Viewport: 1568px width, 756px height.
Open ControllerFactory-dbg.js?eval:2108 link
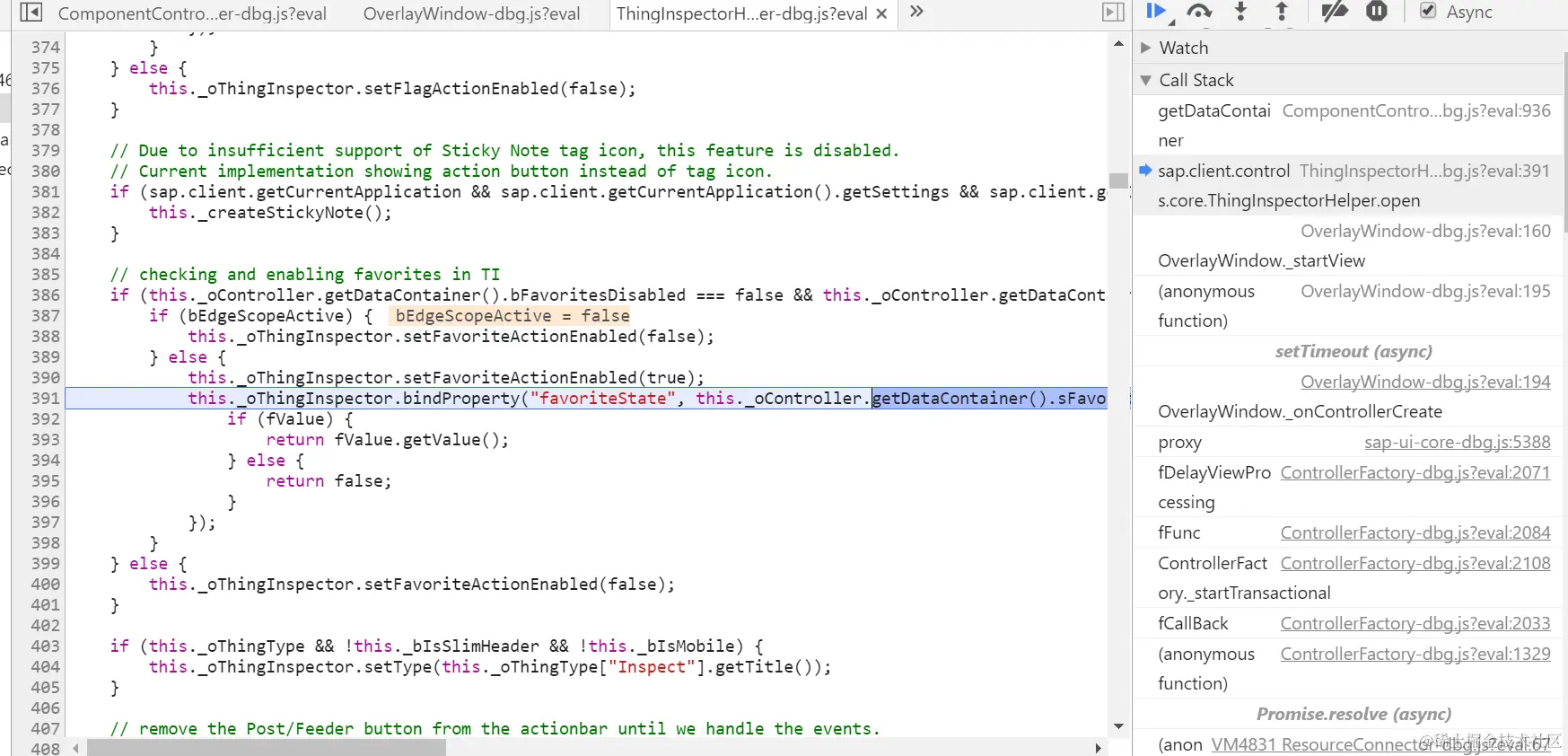1415,563
